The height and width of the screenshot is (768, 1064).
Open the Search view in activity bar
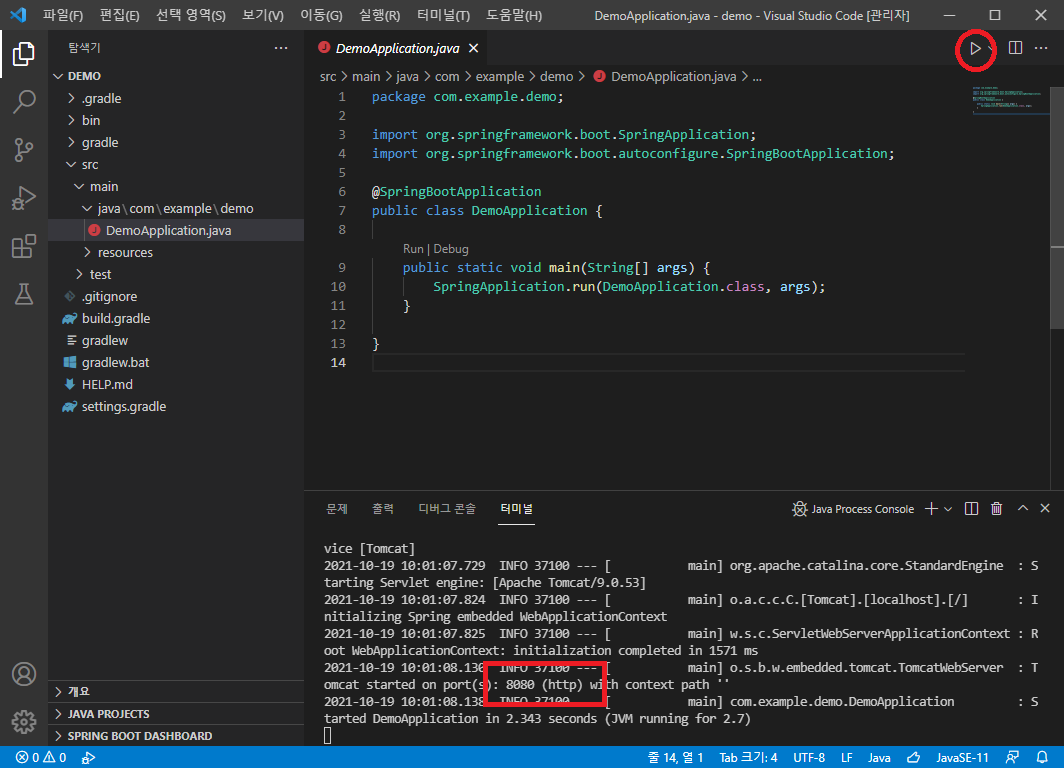pyautogui.click(x=24, y=102)
